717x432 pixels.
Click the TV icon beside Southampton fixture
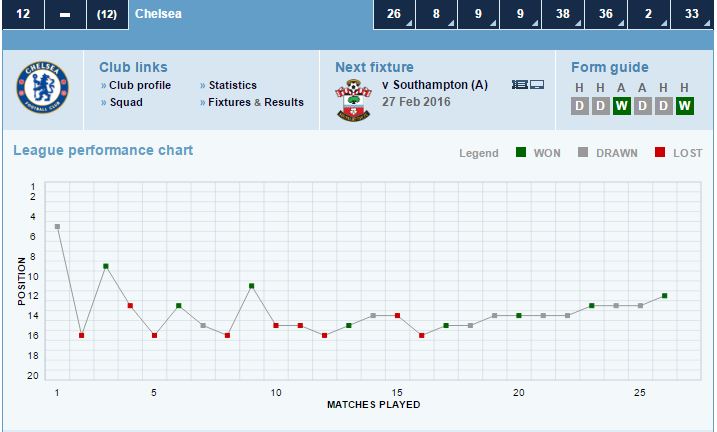pos(536,85)
